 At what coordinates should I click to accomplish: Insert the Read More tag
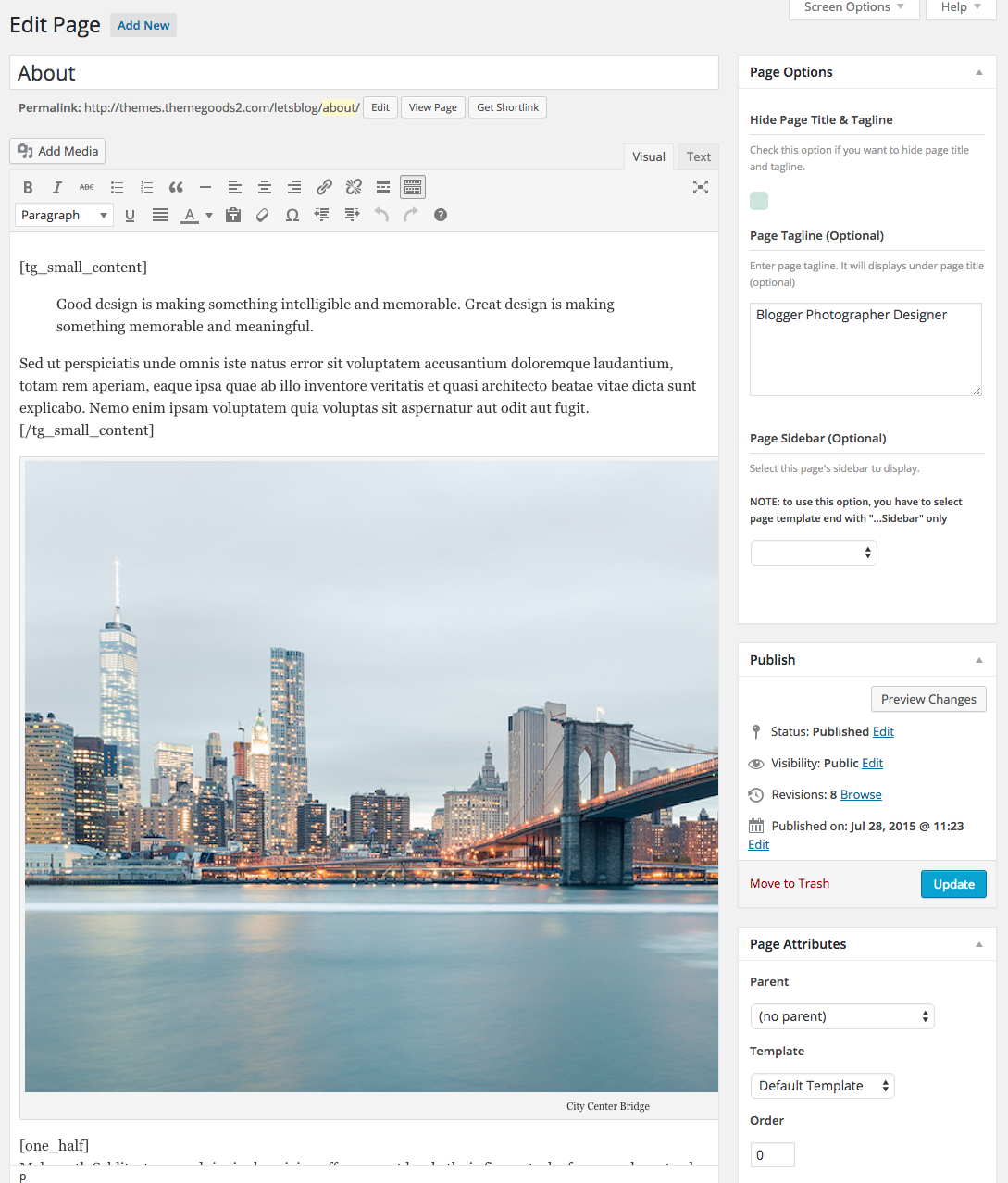pos(383,186)
